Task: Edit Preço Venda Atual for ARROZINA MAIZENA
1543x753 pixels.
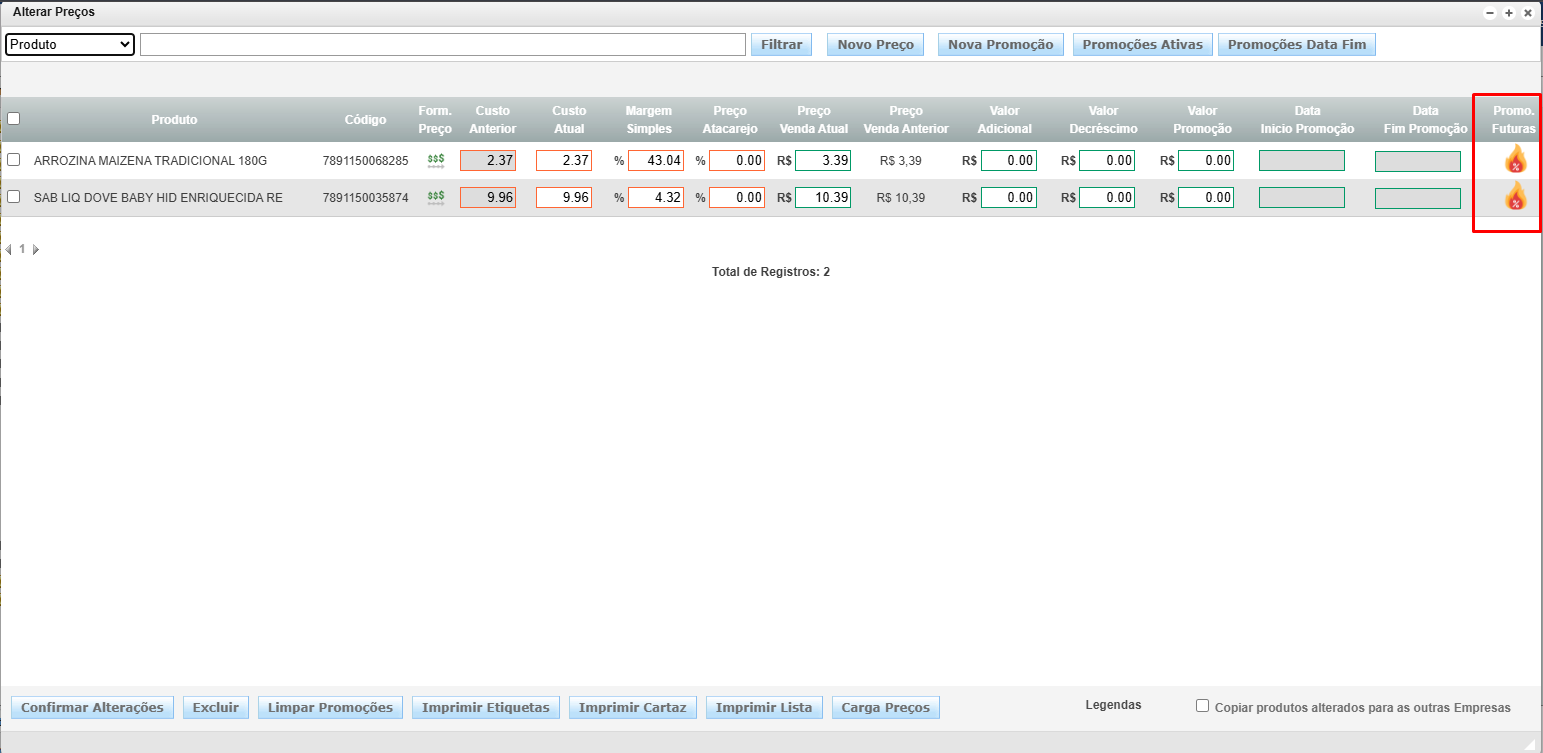Action: coord(822,160)
